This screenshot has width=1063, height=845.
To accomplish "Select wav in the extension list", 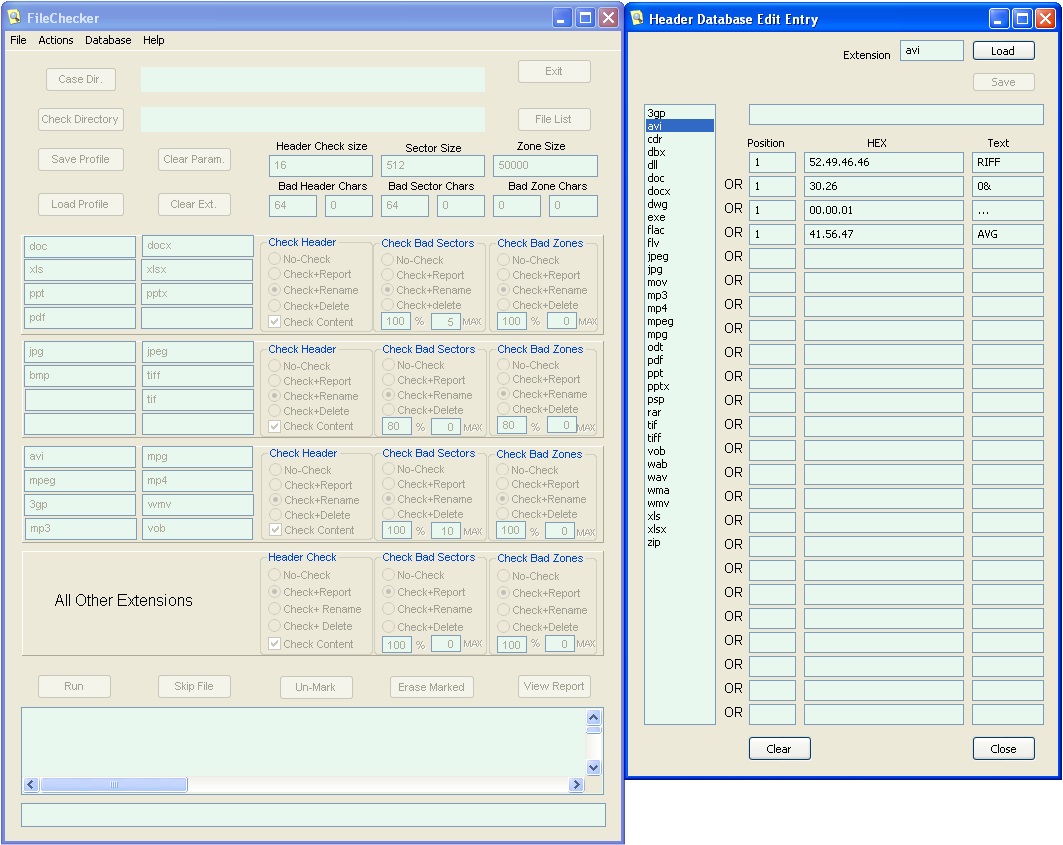I will point(679,477).
